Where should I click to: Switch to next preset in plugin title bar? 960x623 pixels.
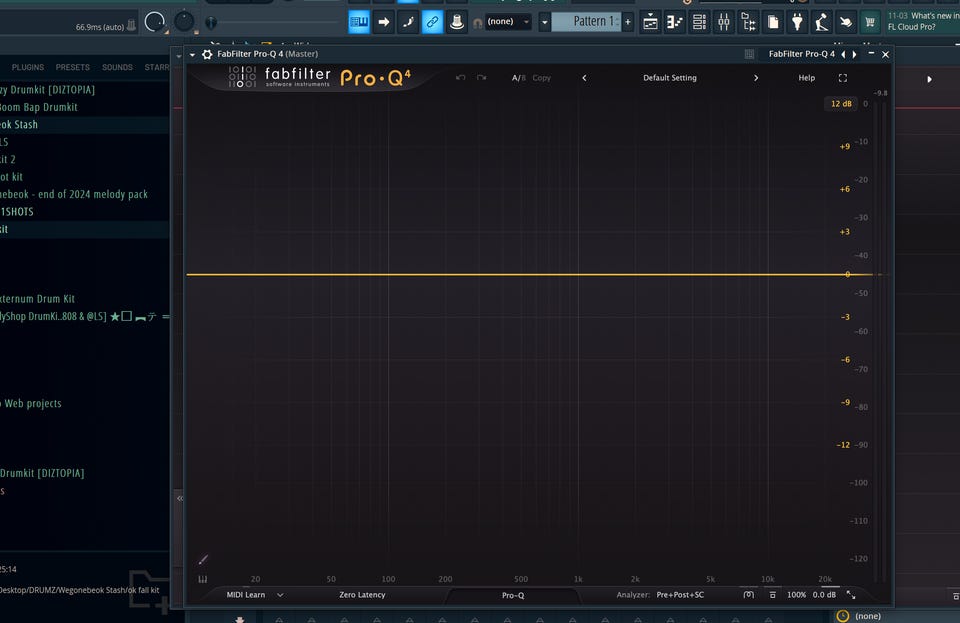(x=854, y=54)
